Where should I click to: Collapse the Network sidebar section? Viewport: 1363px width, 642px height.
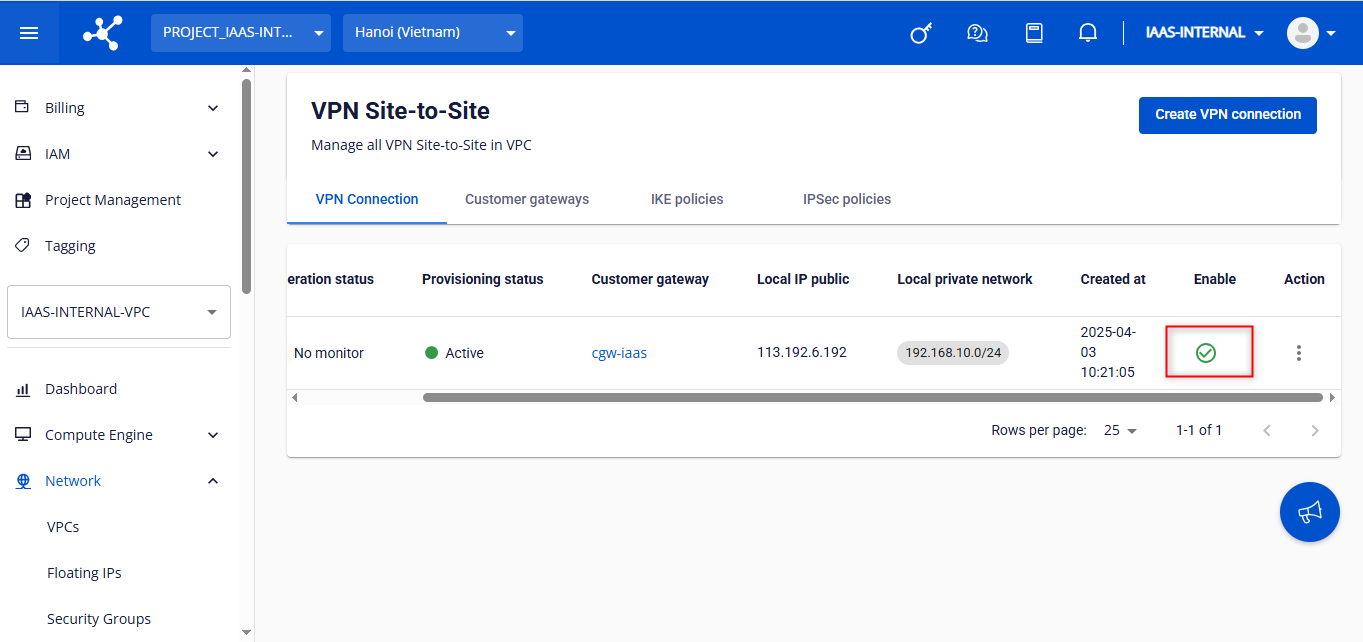click(x=212, y=481)
